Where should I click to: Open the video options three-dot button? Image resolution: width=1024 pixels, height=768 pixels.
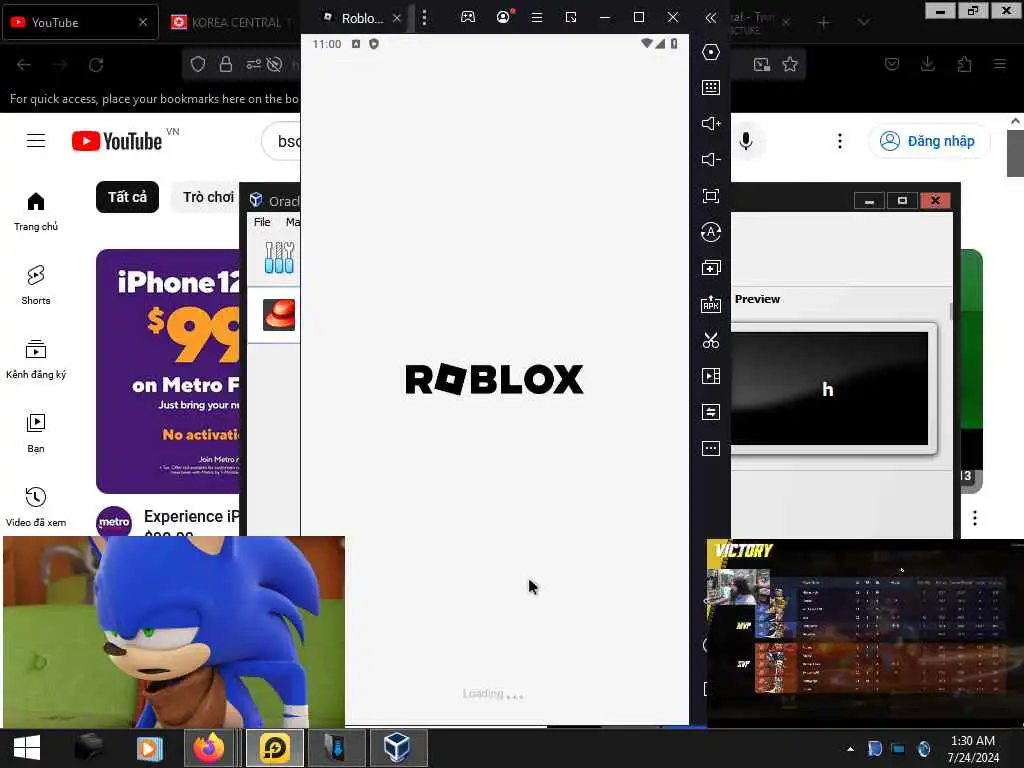(974, 518)
